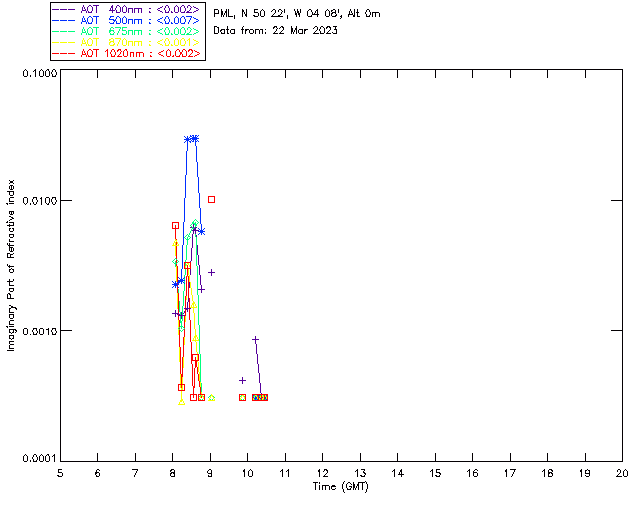Click the legend entry 'AOT 400nm : <0.002>'
The height and width of the screenshot is (512, 640).
coord(127,9)
